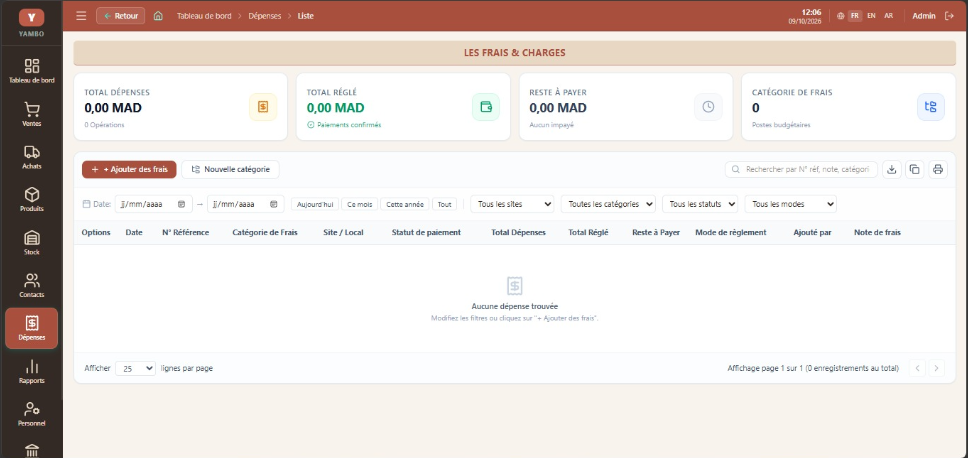
Task: Click the end date field
Action: point(246,204)
